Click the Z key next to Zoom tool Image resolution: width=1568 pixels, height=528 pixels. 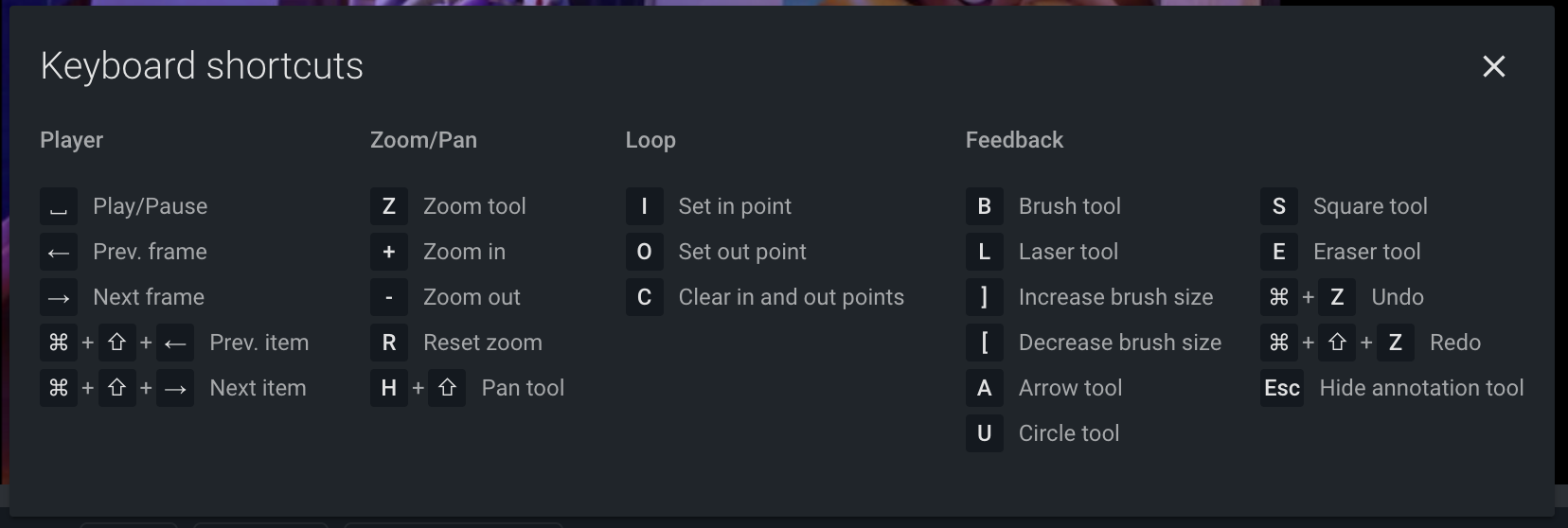(x=389, y=206)
